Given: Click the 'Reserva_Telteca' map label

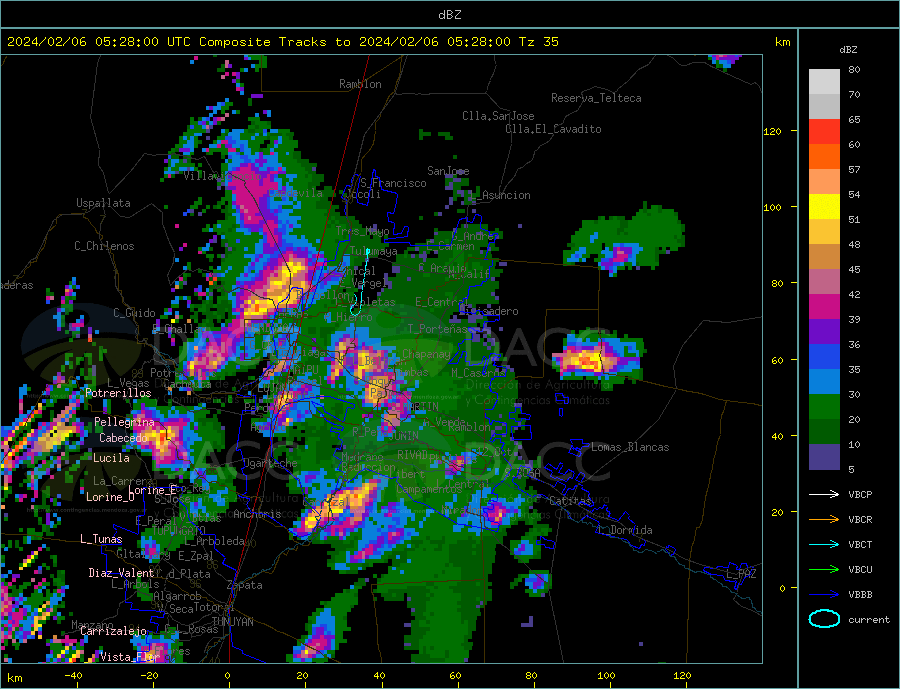Looking at the screenshot, I should [596, 98].
